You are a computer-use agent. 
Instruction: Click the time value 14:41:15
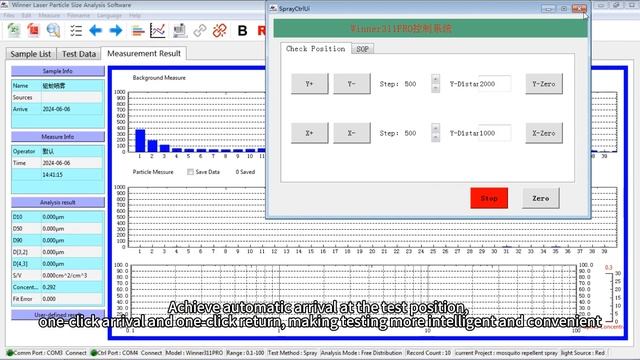tap(53, 175)
